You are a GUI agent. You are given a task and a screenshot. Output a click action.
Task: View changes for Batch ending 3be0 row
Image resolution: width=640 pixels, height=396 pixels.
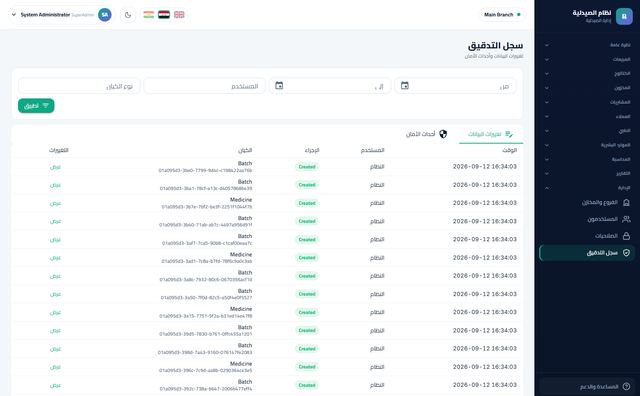tap(55, 167)
